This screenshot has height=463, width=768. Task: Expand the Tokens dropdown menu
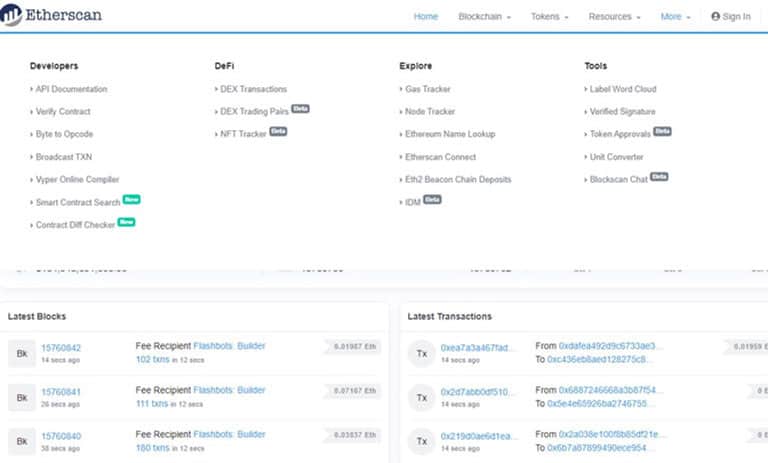(x=550, y=16)
